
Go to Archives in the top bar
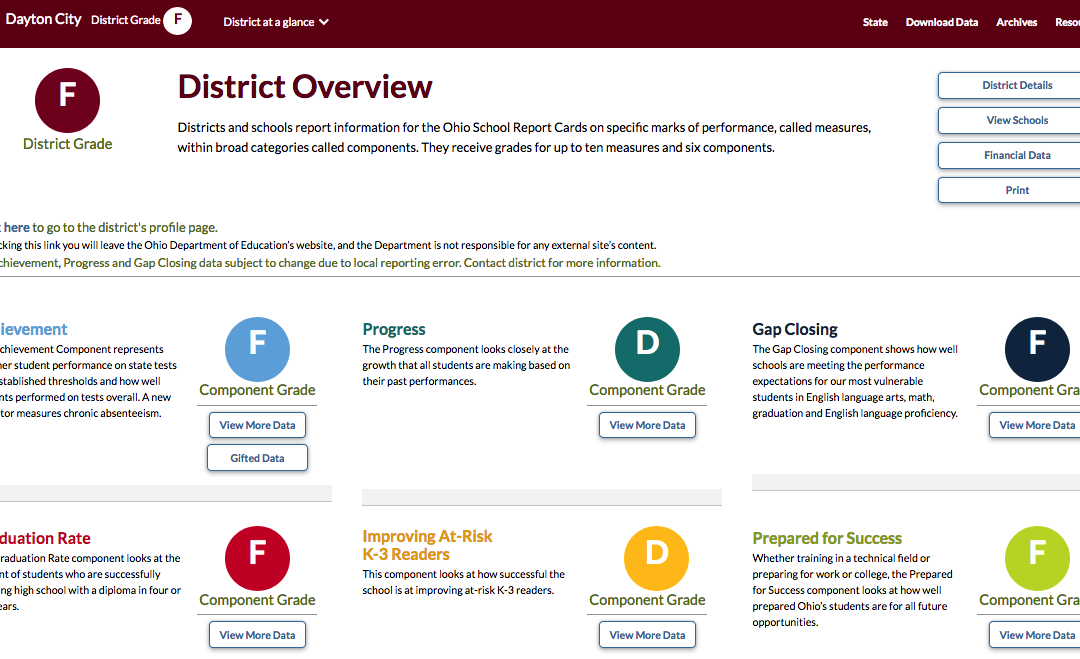[x=1016, y=22]
